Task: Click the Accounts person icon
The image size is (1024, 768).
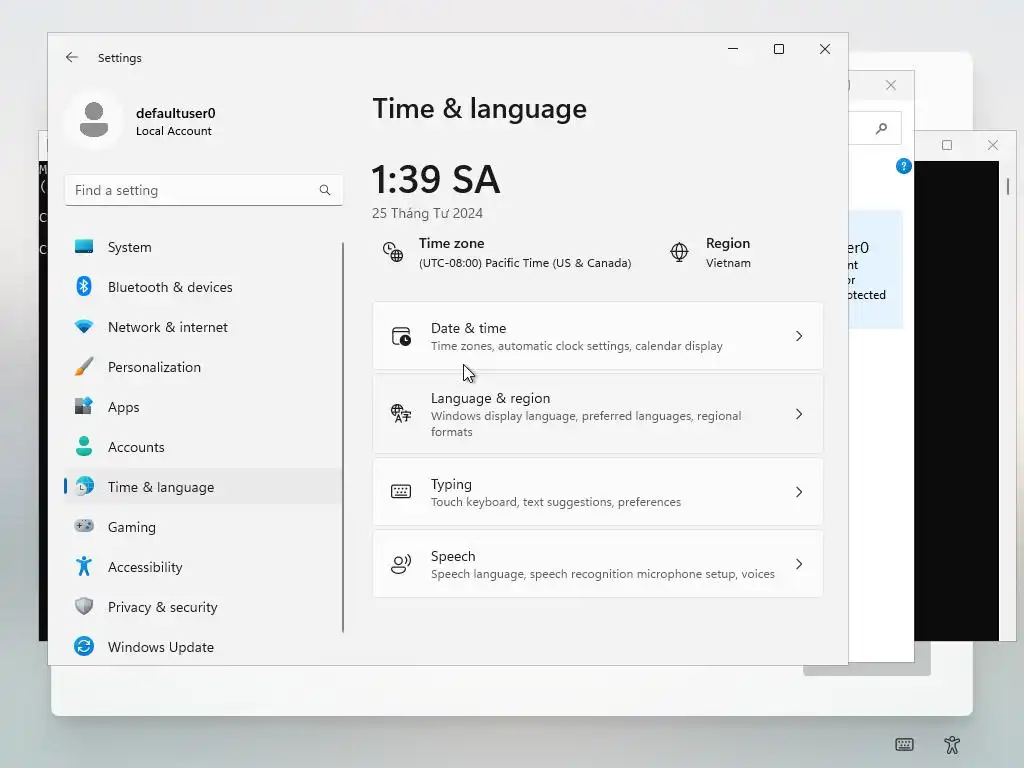Action: (84, 446)
